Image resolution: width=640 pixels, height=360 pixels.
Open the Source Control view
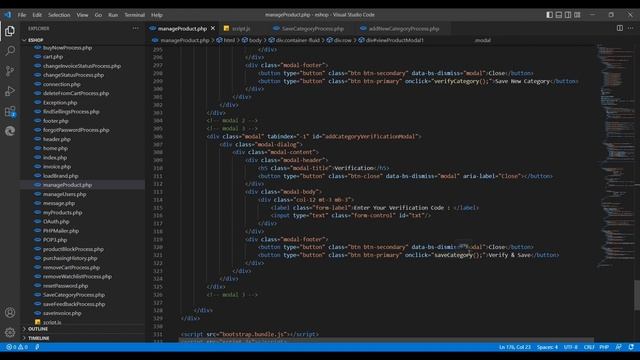[10, 71]
